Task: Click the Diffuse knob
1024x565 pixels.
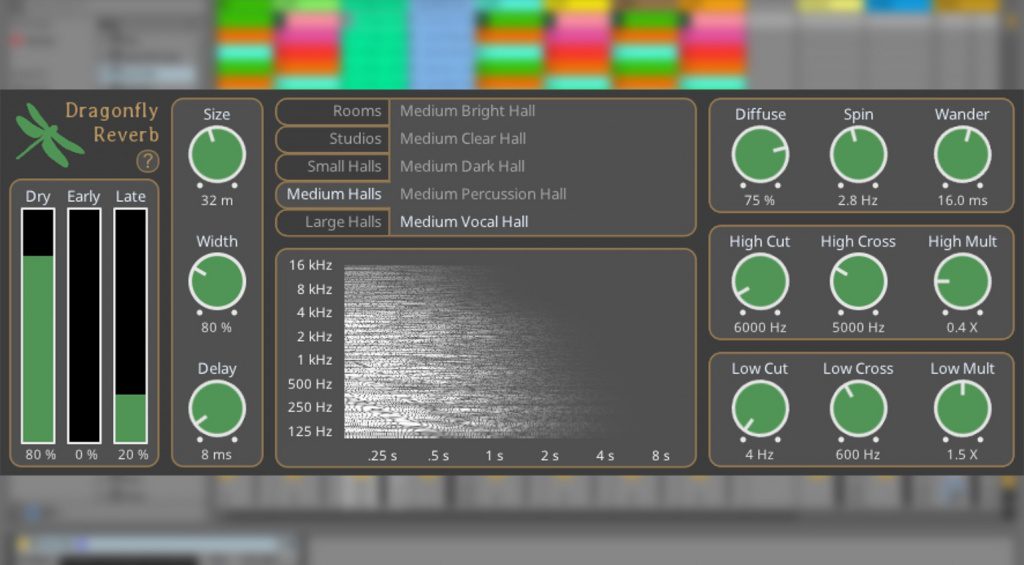Action: [760, 155]
